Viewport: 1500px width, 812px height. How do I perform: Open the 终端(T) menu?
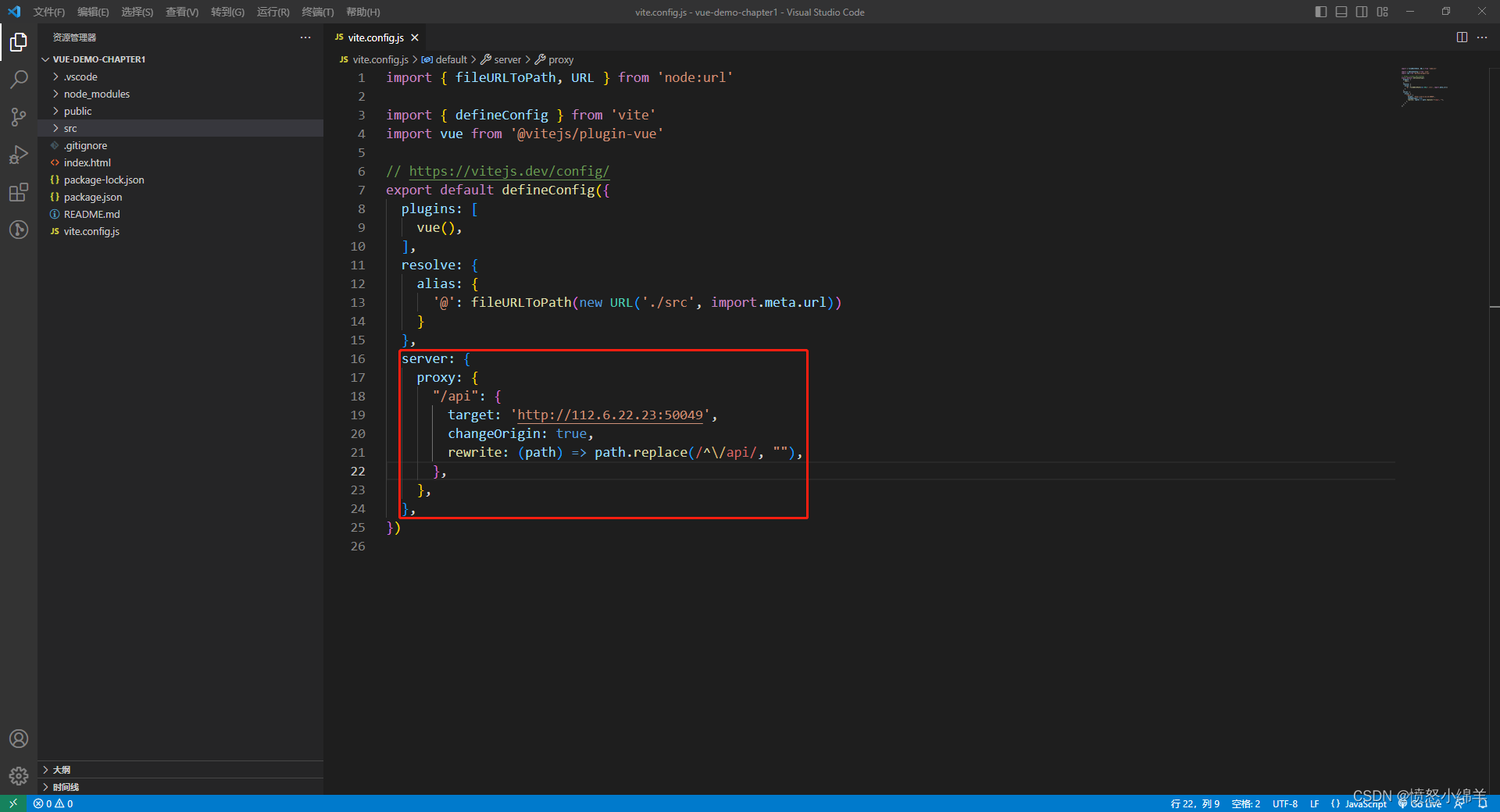pyautogui.click(x=317, y=12)
